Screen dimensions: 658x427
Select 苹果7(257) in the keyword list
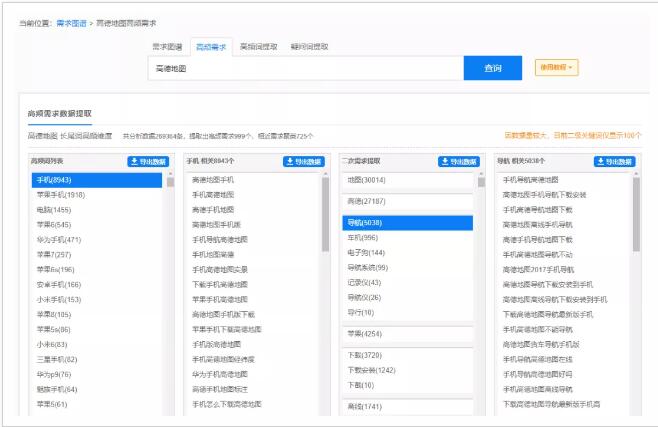coord(54,255)
